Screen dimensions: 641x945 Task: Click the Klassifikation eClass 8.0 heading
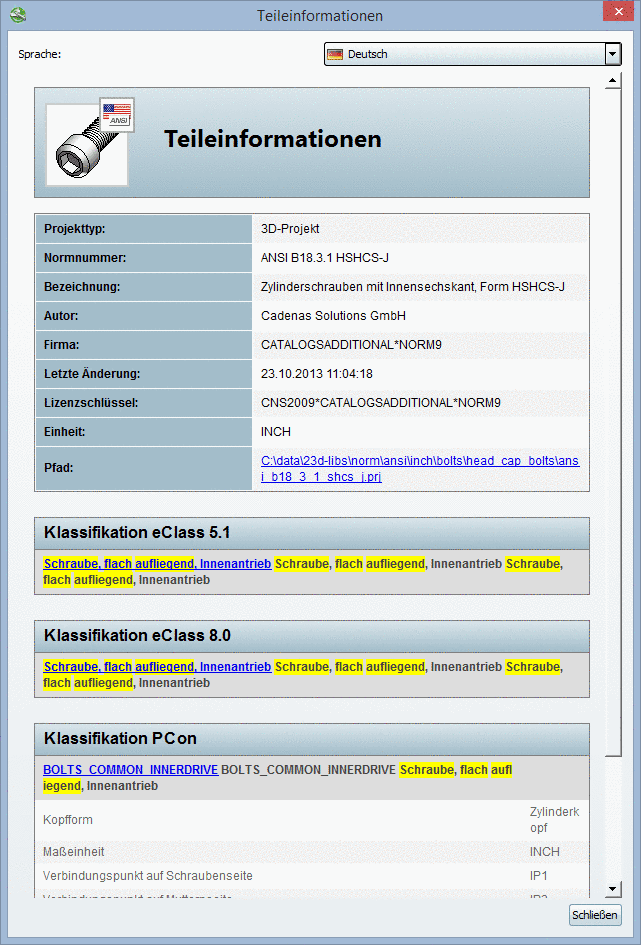tap(137, 636)
